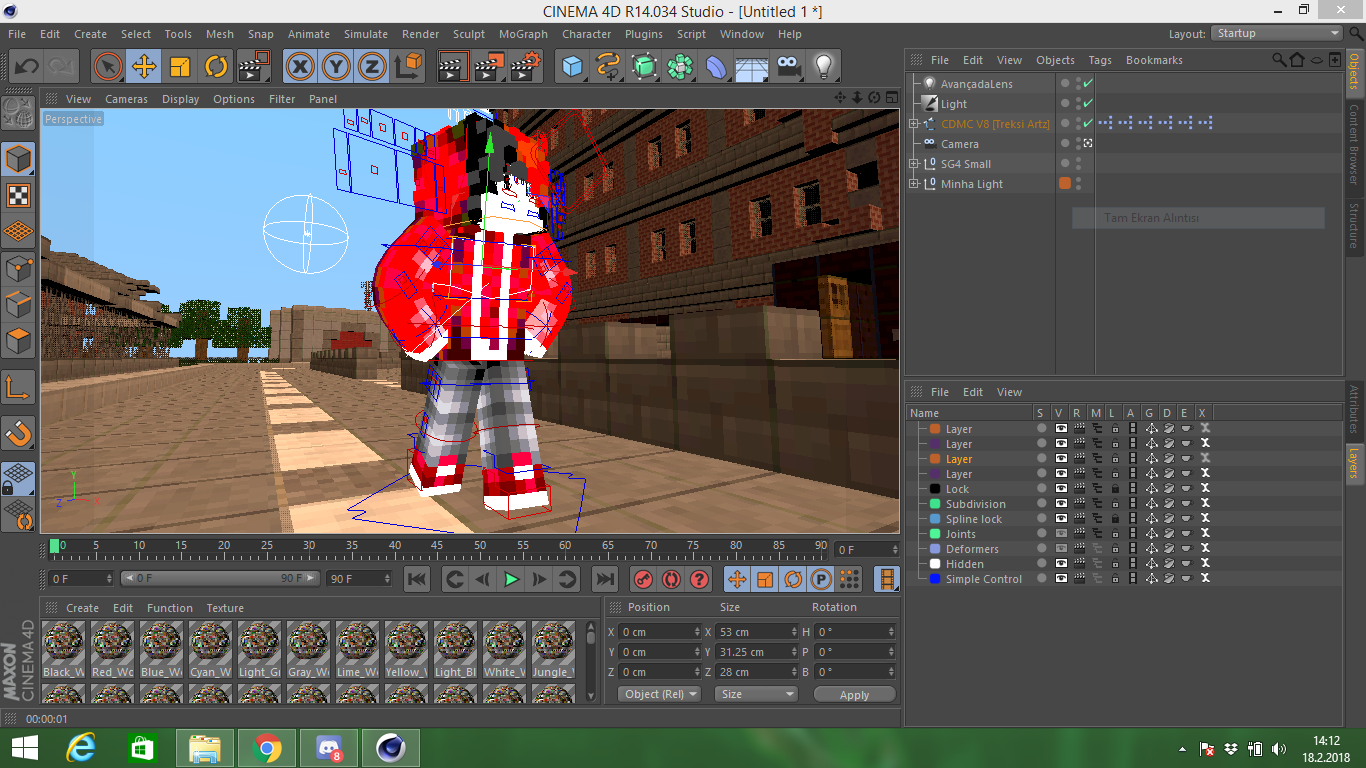
Task: Open Google Chrome from taskbar
Action: (x=267, y=748)
